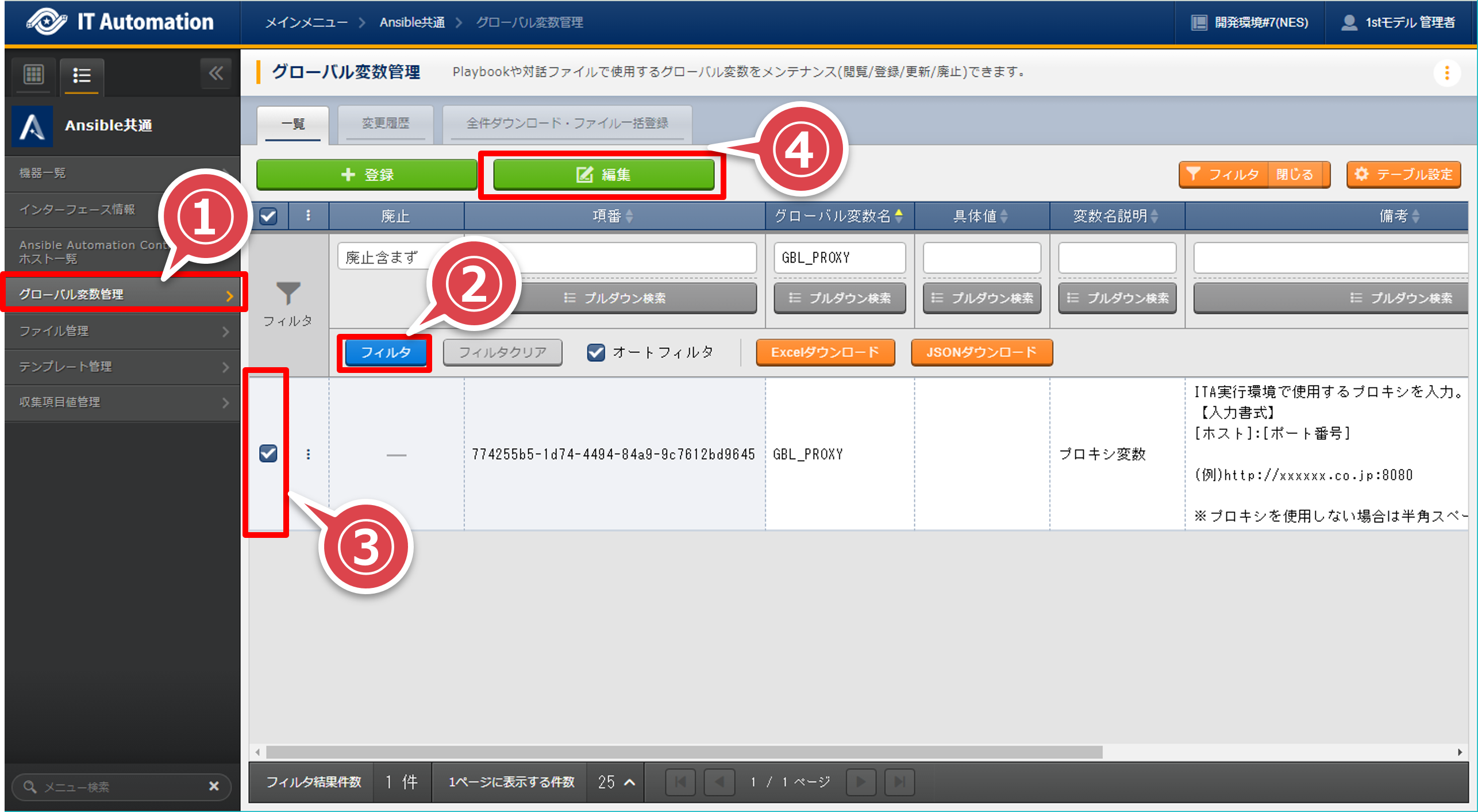Switch to the 変更履歴 tab
Image resolution: width=1478 pixels, height=812 pixels.
click(385, 123)
